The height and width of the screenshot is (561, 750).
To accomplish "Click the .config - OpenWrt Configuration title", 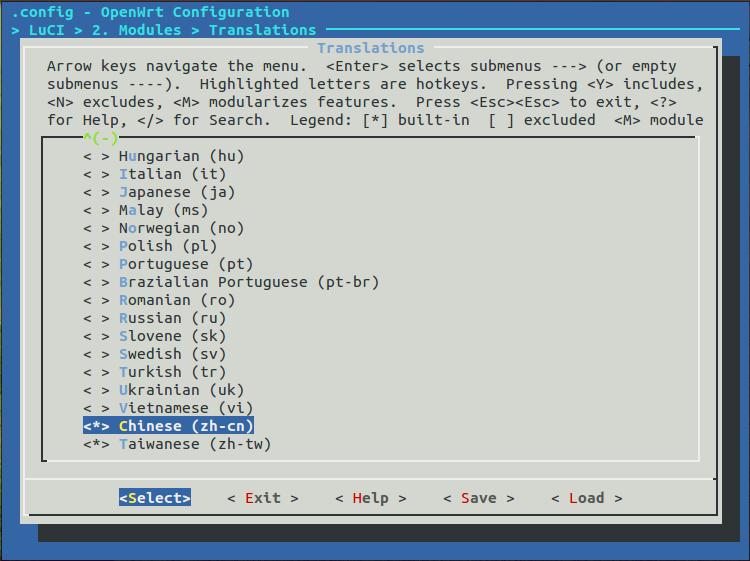I will (x=150, y=12).
